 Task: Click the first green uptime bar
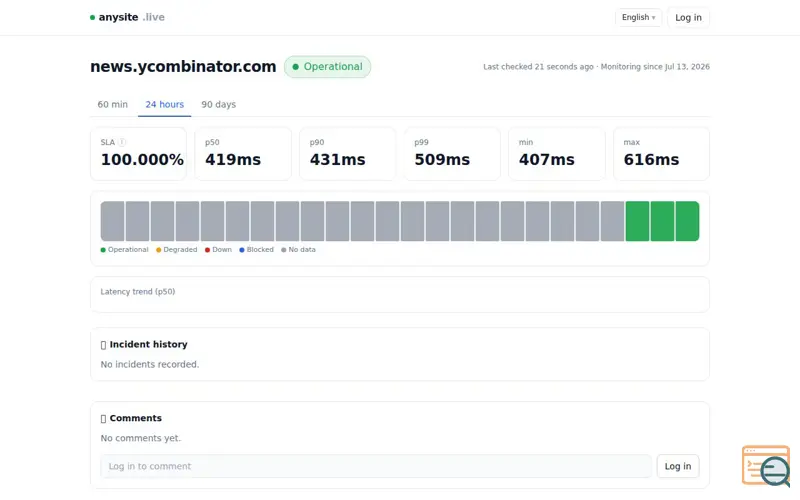(637, 221)
